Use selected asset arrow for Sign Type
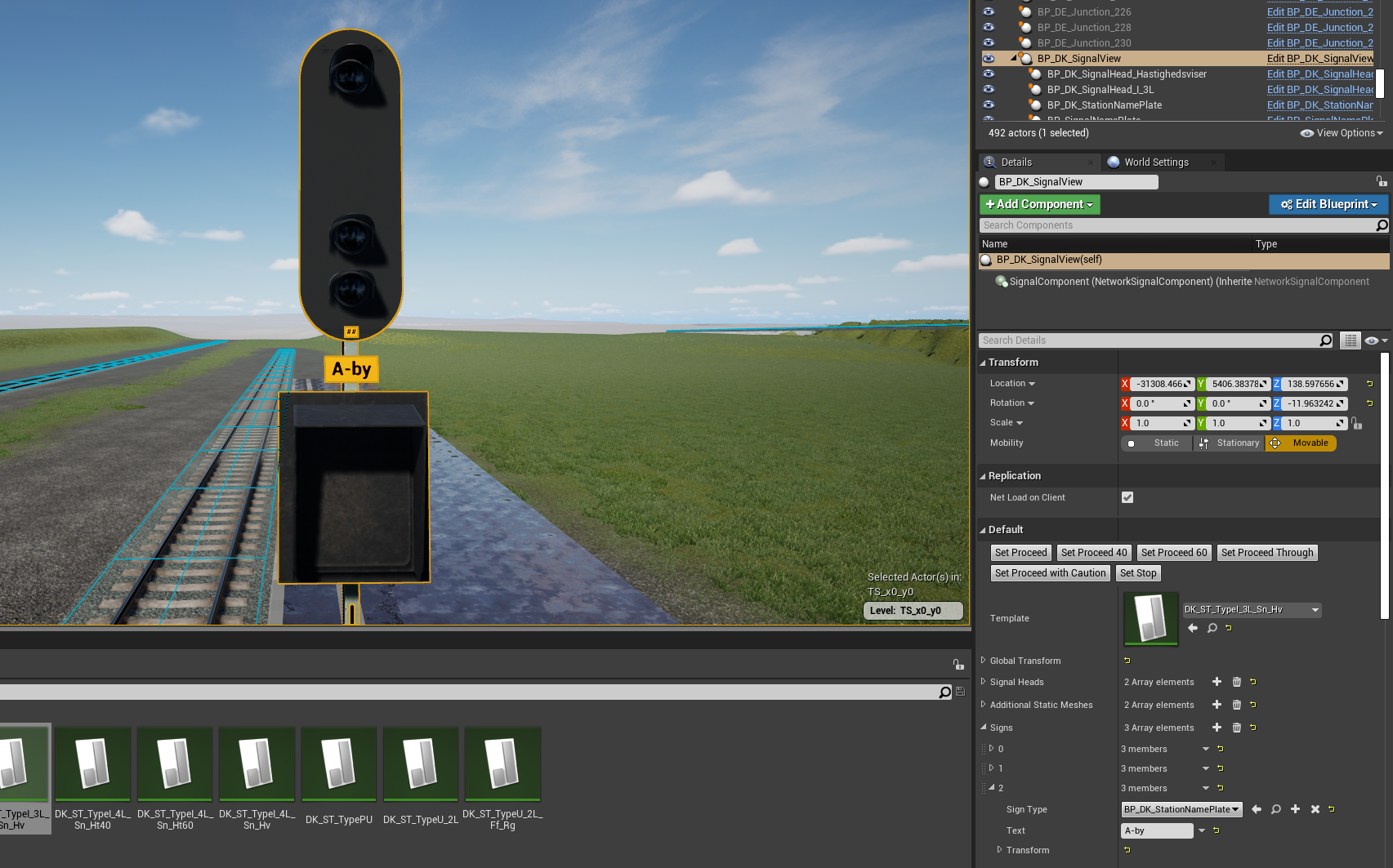 1257,809
